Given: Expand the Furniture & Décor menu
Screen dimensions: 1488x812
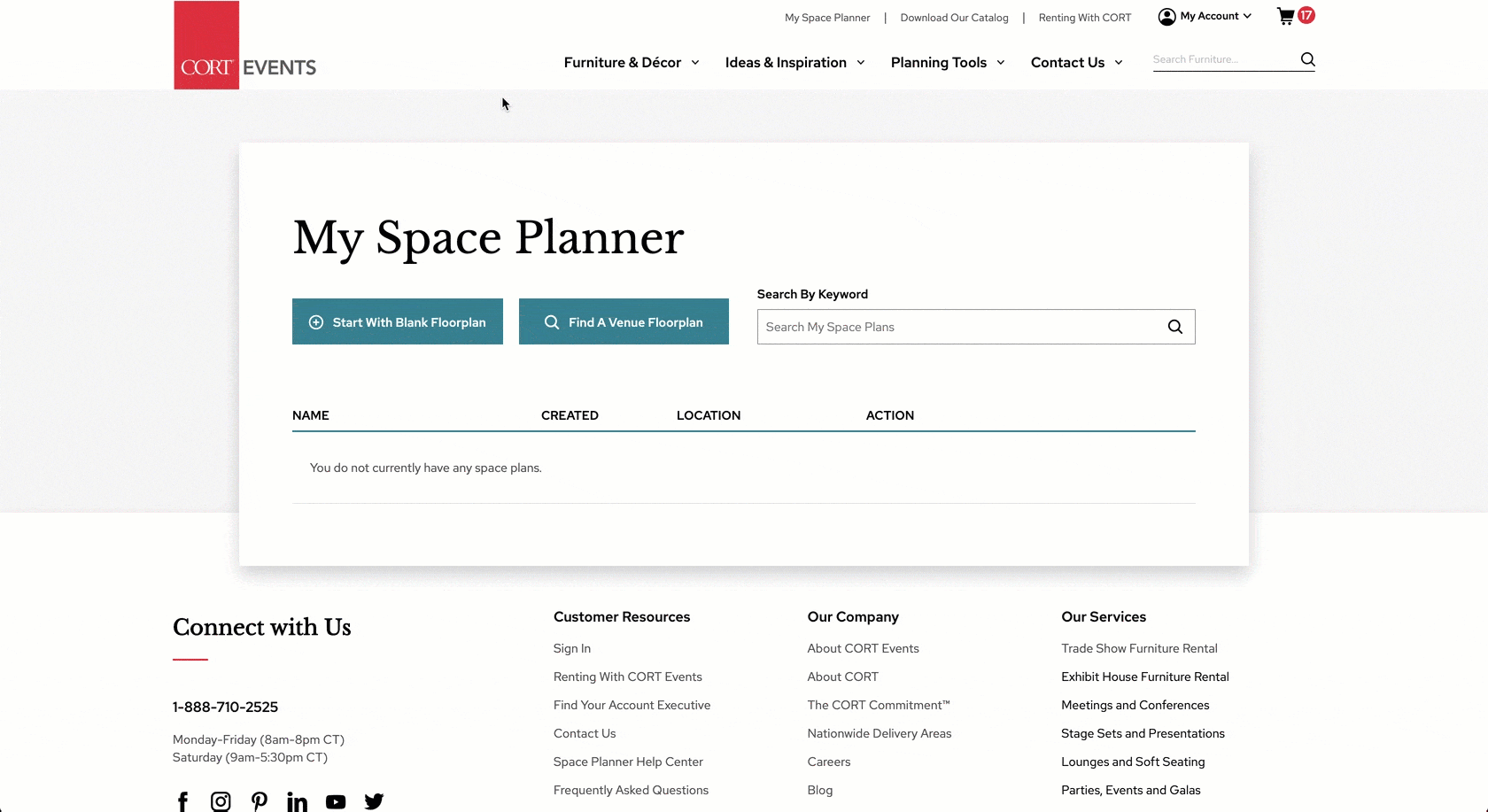Looking at the screenshot, I should [x=632, y=63].
